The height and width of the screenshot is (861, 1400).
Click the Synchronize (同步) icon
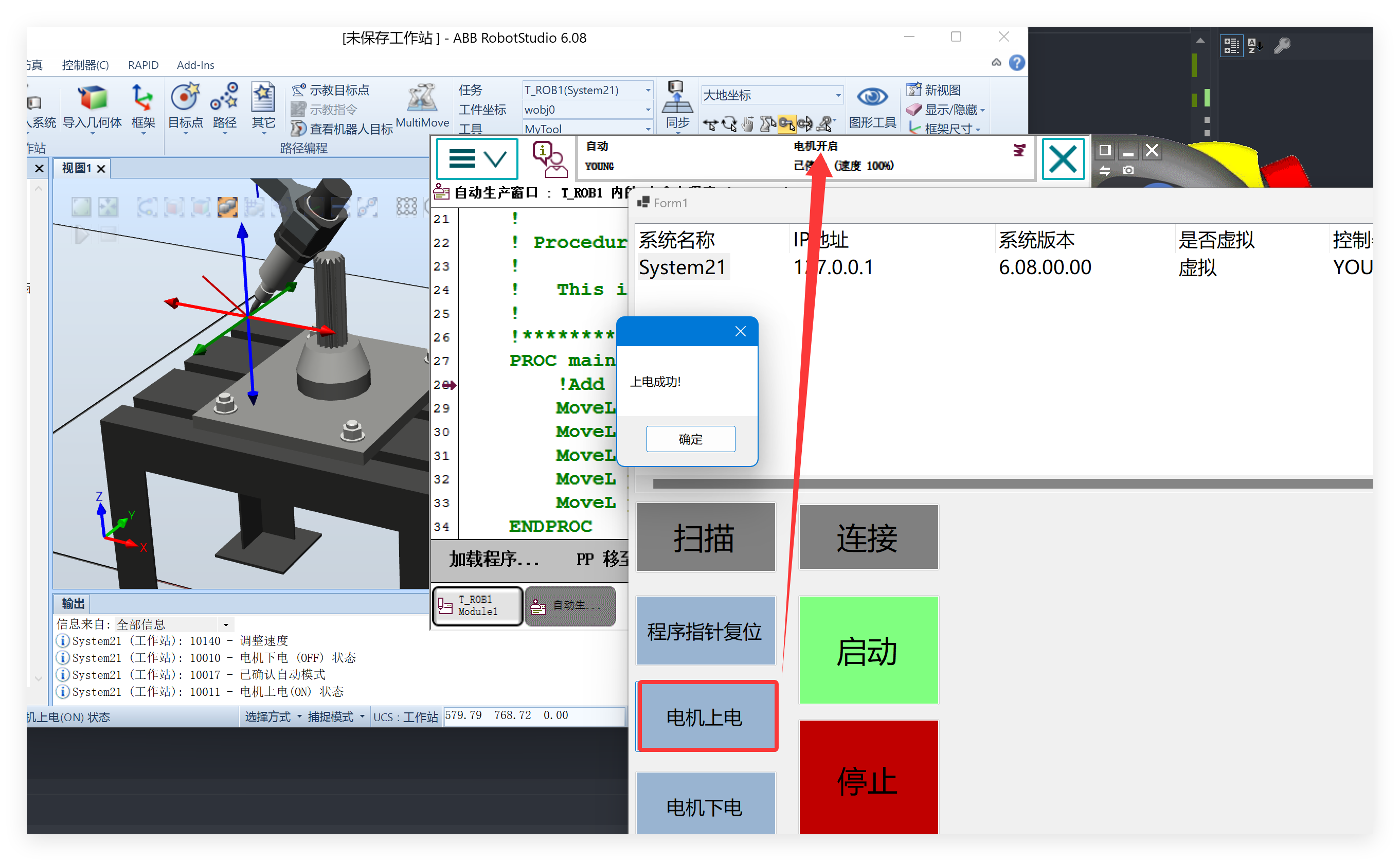(677, 106)
